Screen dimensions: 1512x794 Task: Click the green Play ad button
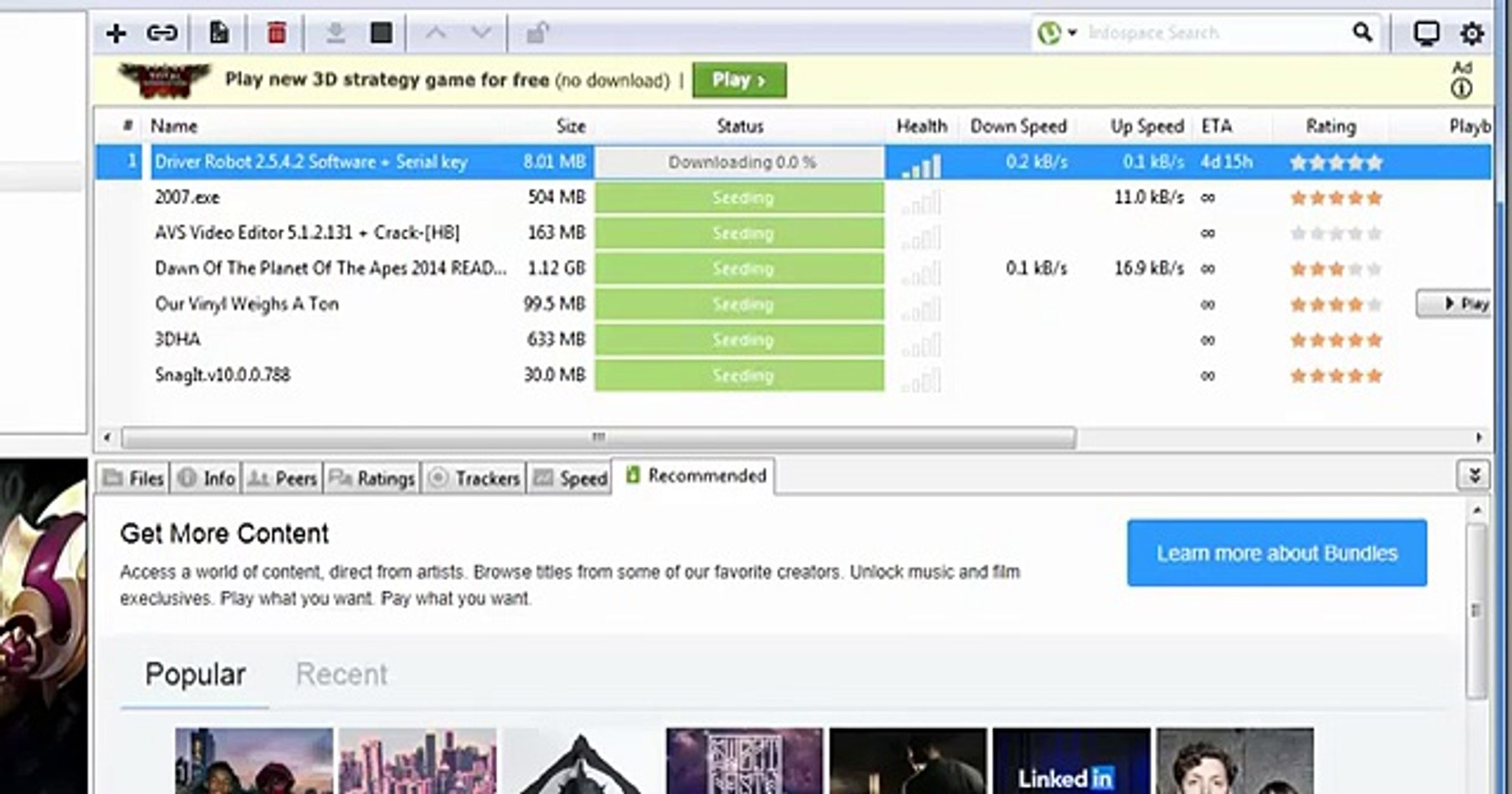click(x=739, y=80)
